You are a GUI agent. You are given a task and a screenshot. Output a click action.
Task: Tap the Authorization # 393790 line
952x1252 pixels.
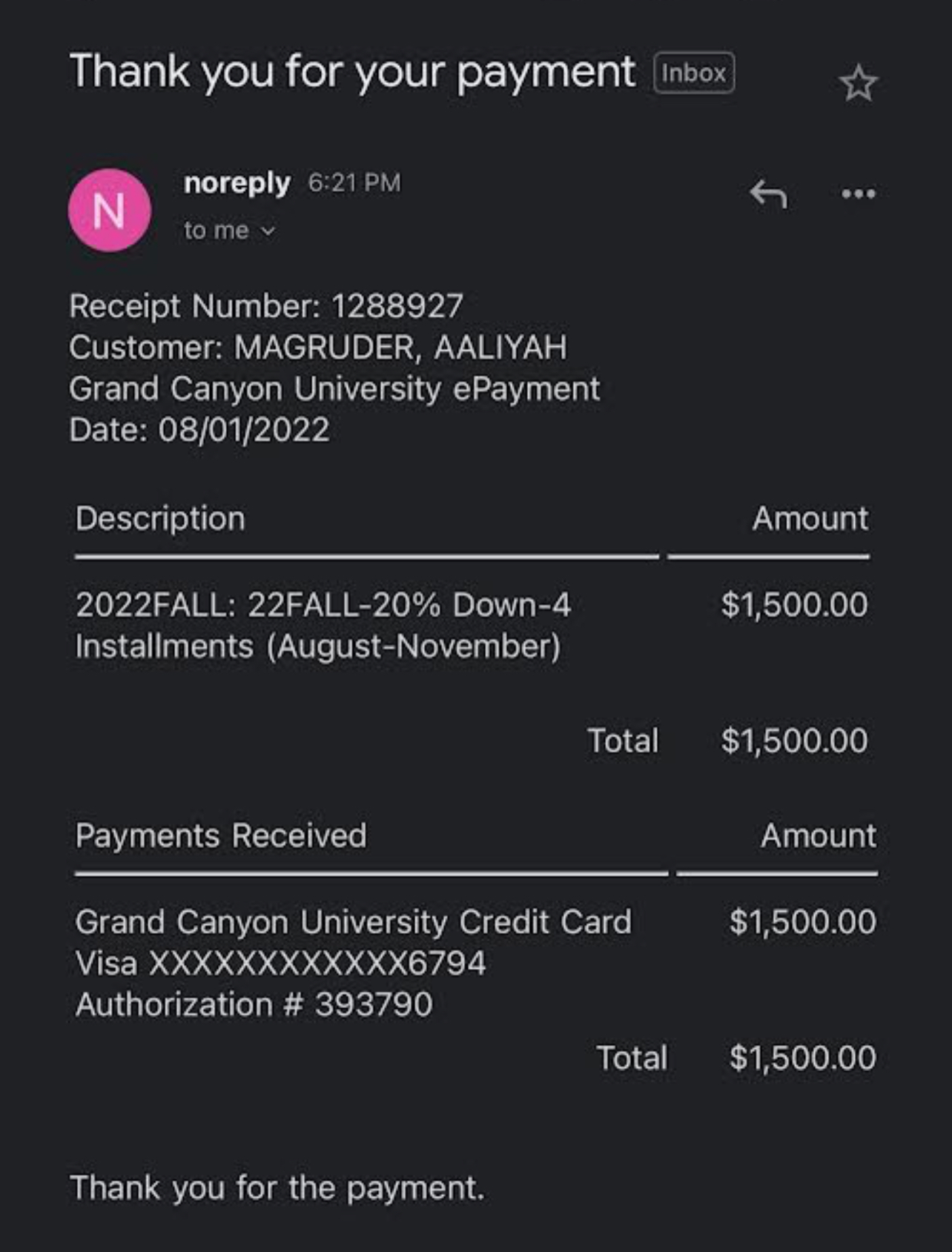254,1005
